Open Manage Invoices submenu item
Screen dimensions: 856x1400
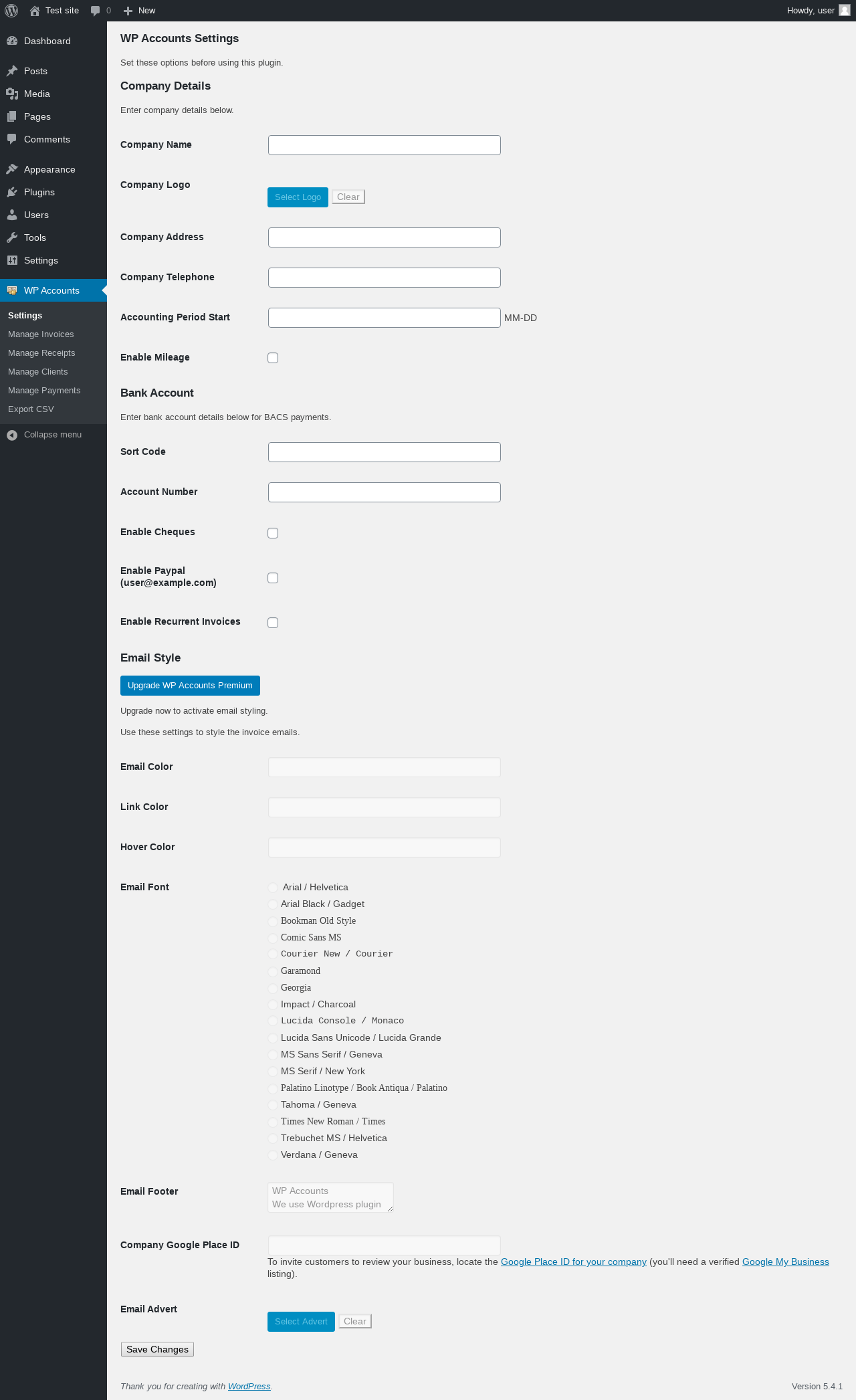click(41, 334)
